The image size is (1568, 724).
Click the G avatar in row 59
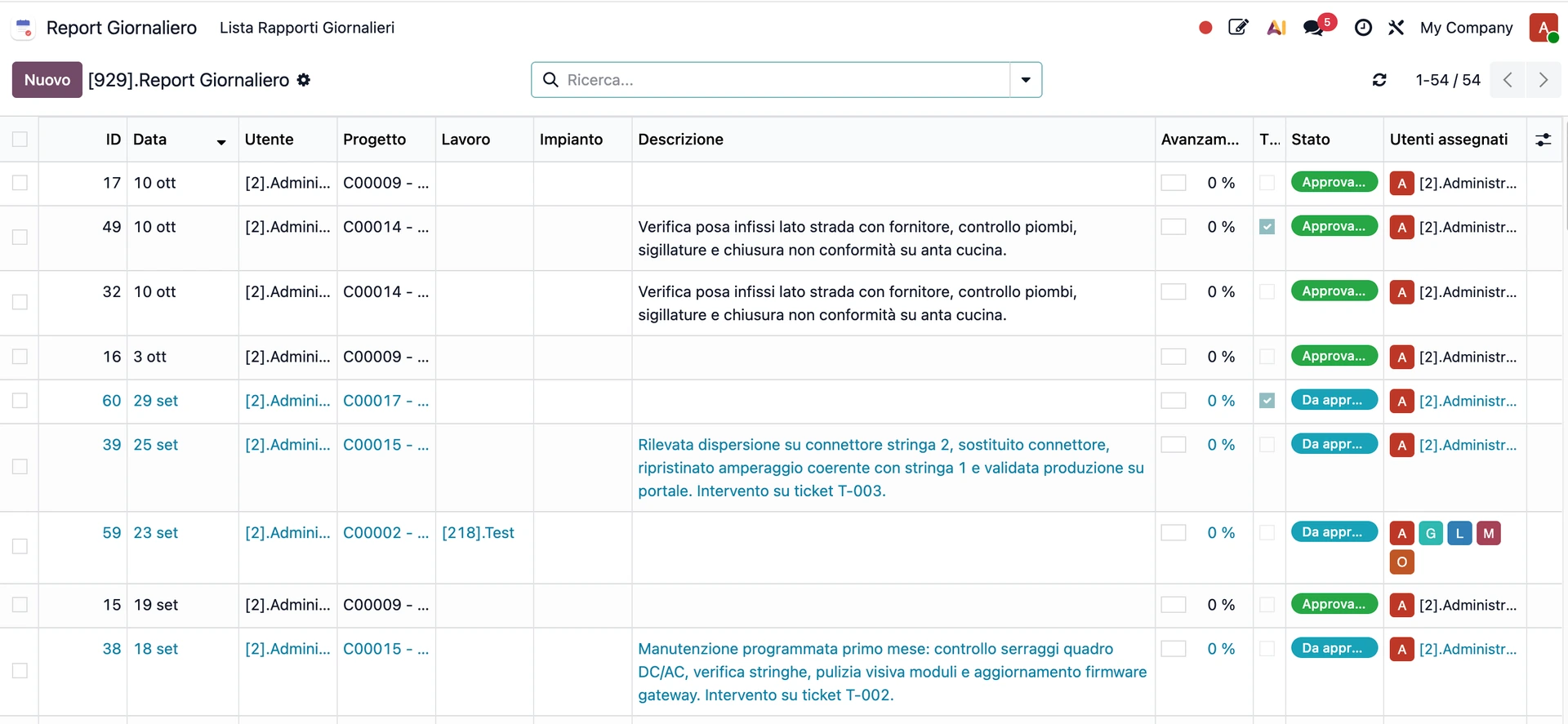(1431, 534)
